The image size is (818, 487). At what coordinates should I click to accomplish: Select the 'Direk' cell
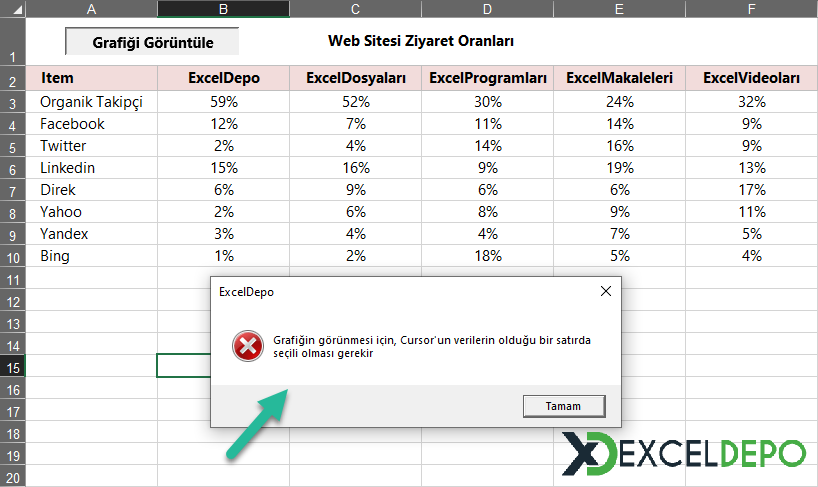coord(91,190)
